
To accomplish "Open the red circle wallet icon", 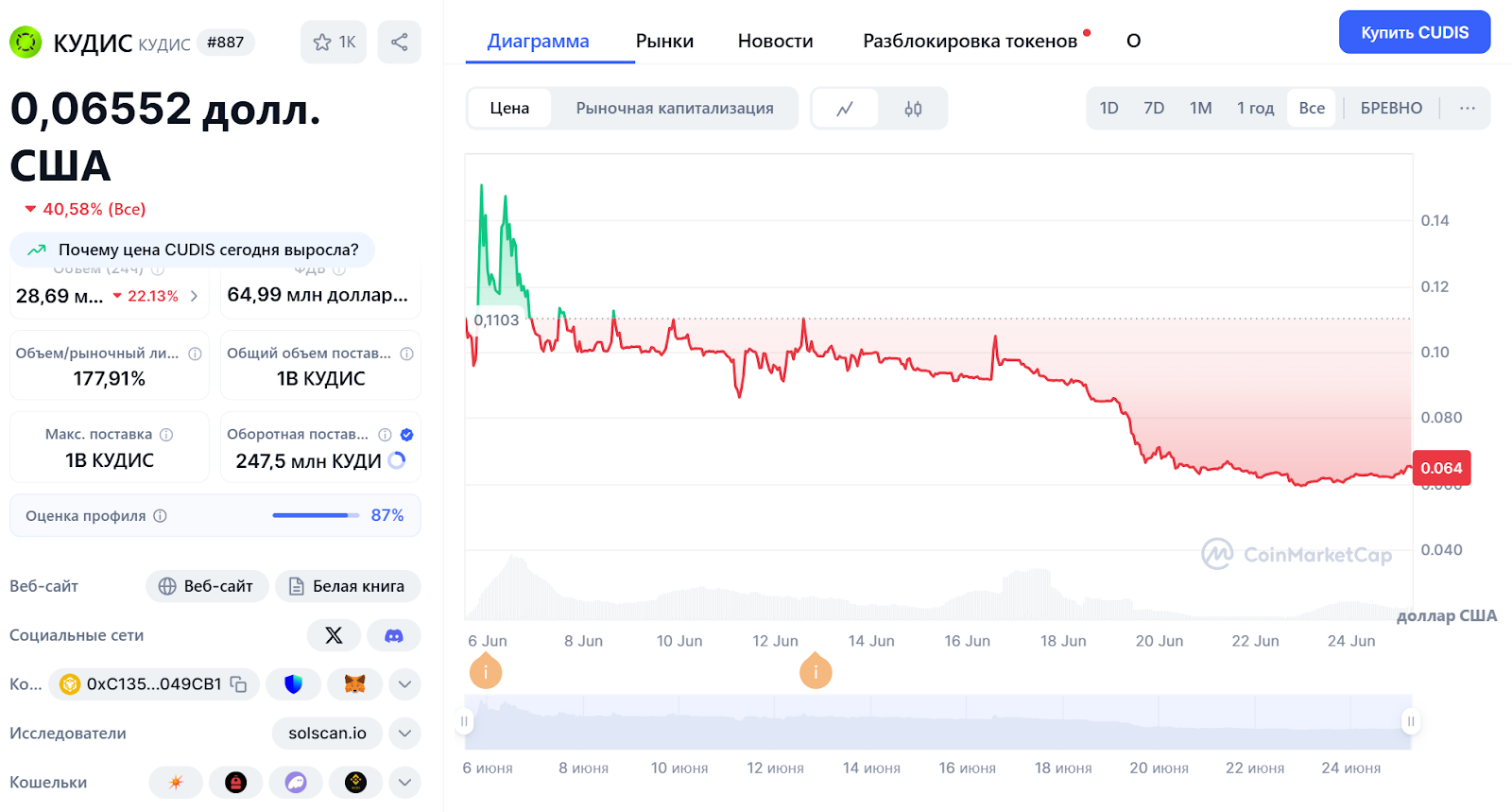I will [x=235, y=783].
